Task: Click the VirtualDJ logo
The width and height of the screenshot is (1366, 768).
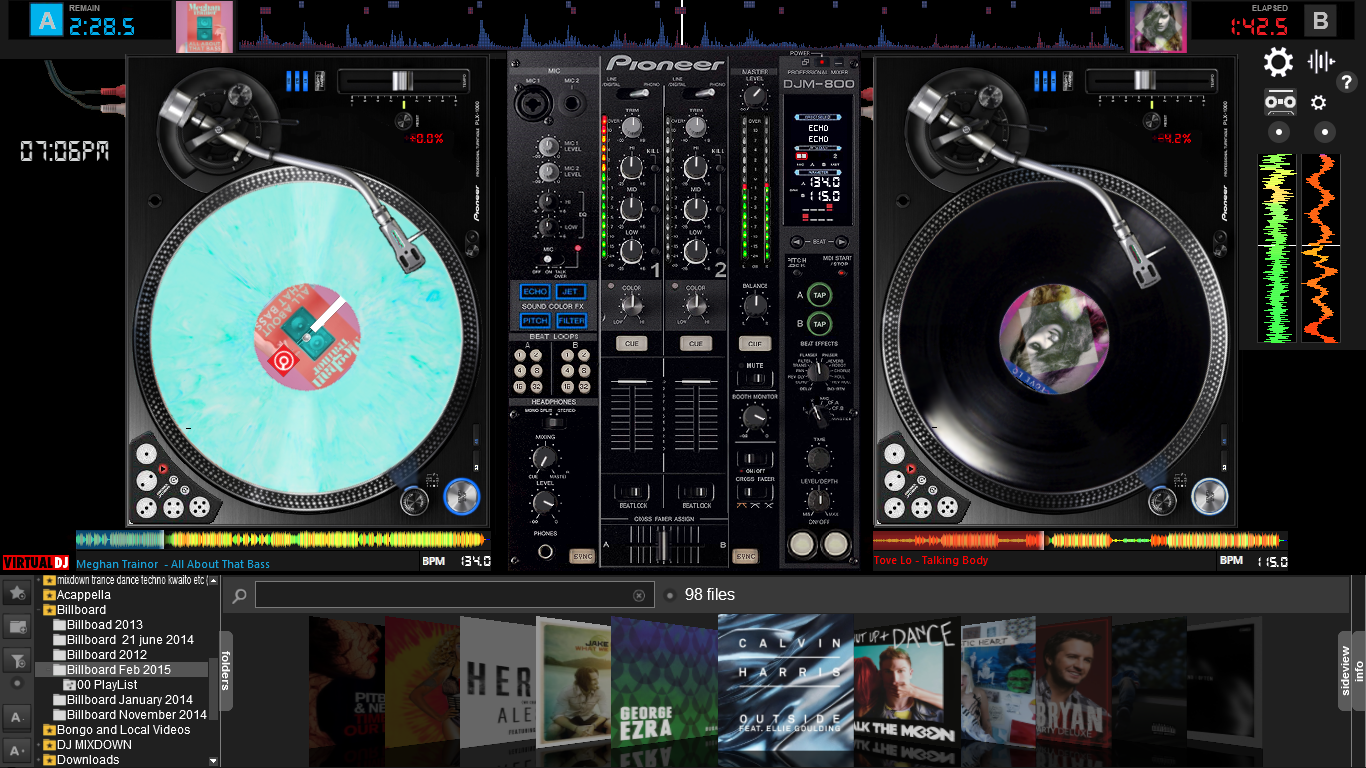Action: point(37,562)
